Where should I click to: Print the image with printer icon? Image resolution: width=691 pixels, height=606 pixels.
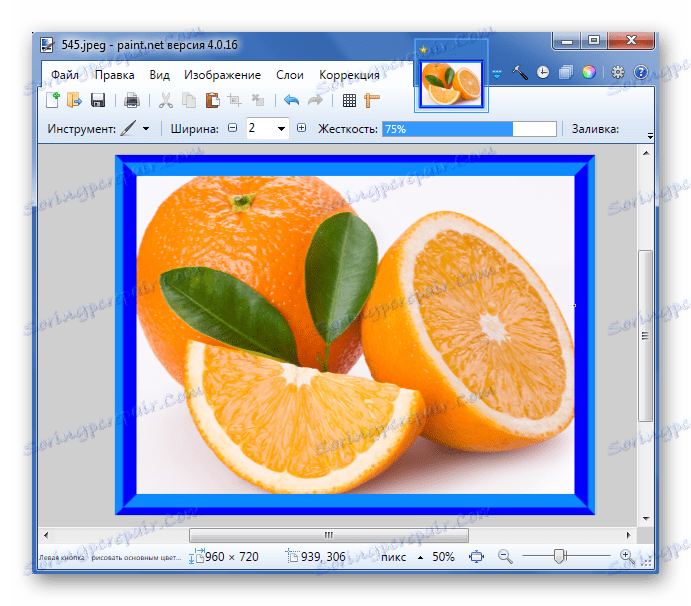(x=131, y=100)
